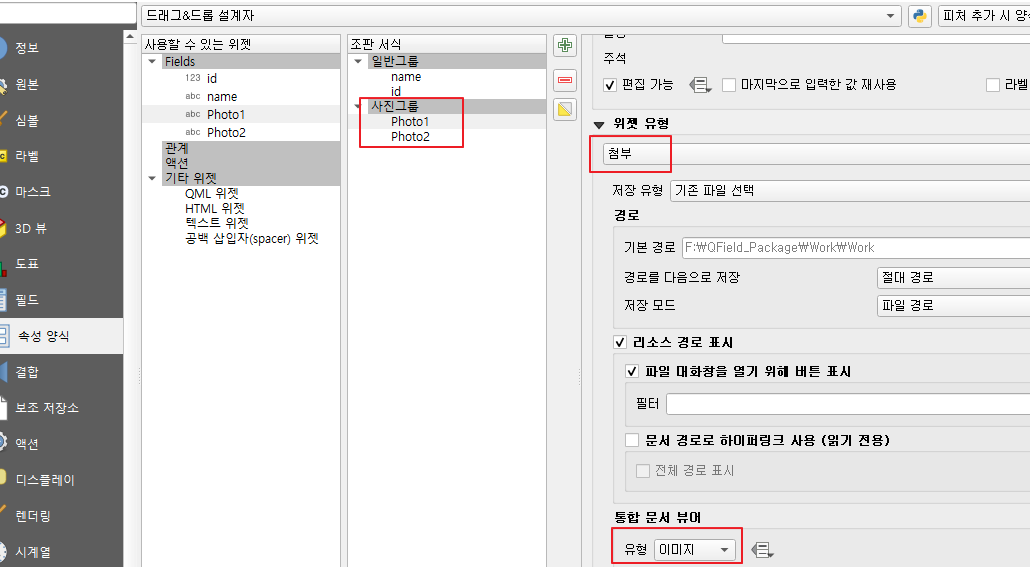
Task: Open the 피처 추가 시 dropdown
Action: coord(984,16)
